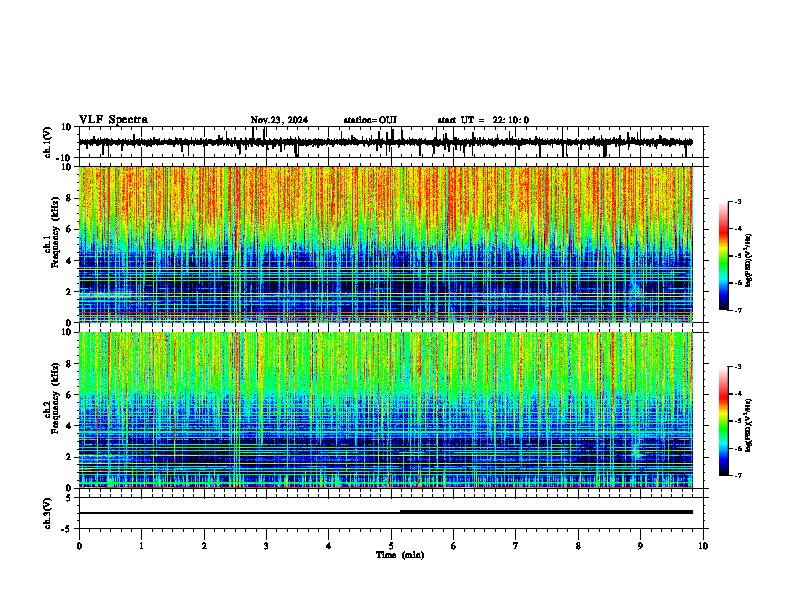Click the 'Time (min)' axis label
Viewport: 792px width, 612px height.
(400, 555)
